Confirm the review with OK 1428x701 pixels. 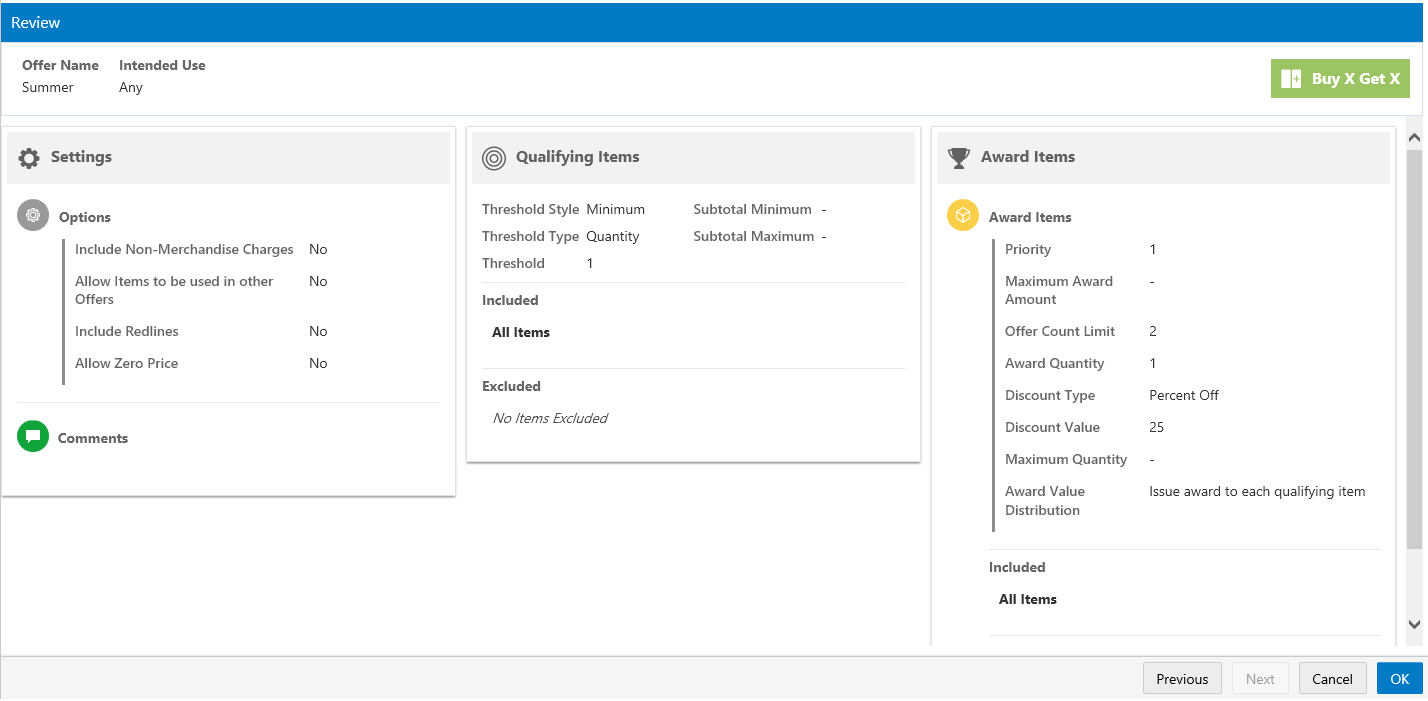click(x=1400, y=679)
